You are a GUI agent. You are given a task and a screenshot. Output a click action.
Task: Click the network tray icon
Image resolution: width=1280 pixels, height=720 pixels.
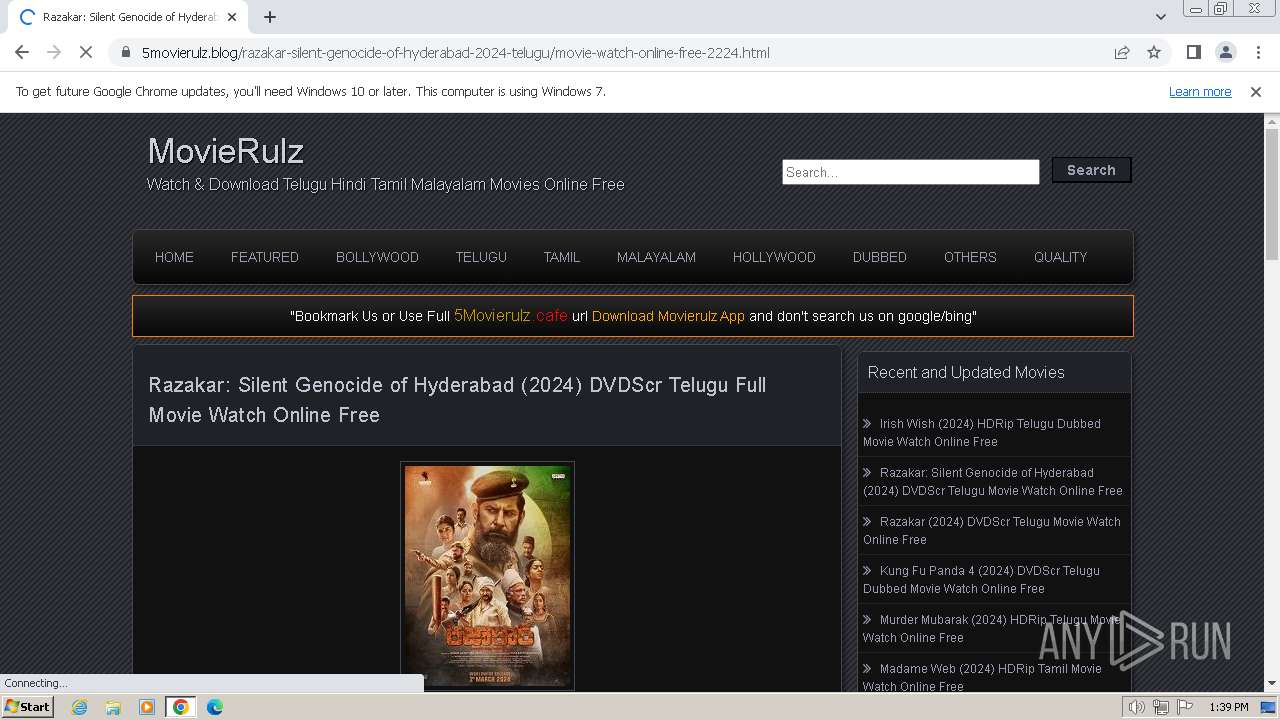1161,707
